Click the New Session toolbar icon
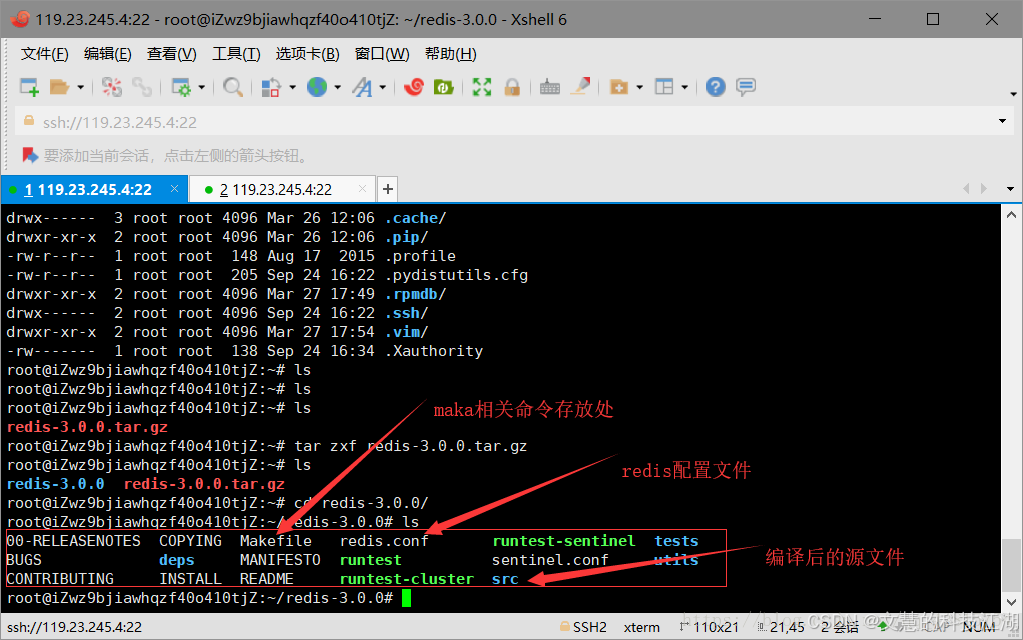This screenshot has height=640, width=1023. (x=29, y=87)
